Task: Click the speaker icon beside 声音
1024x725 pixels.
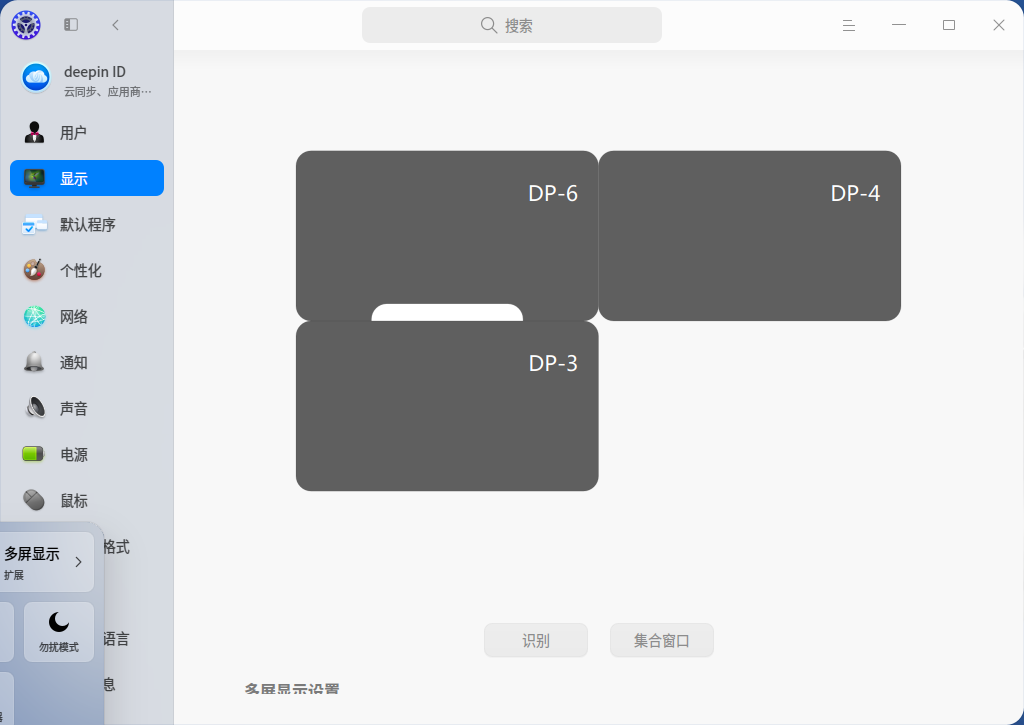Action: [35, 408]
